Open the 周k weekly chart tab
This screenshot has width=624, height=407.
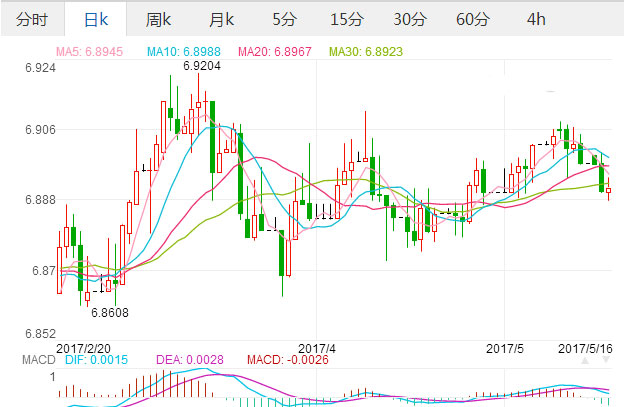pos(158,19)
